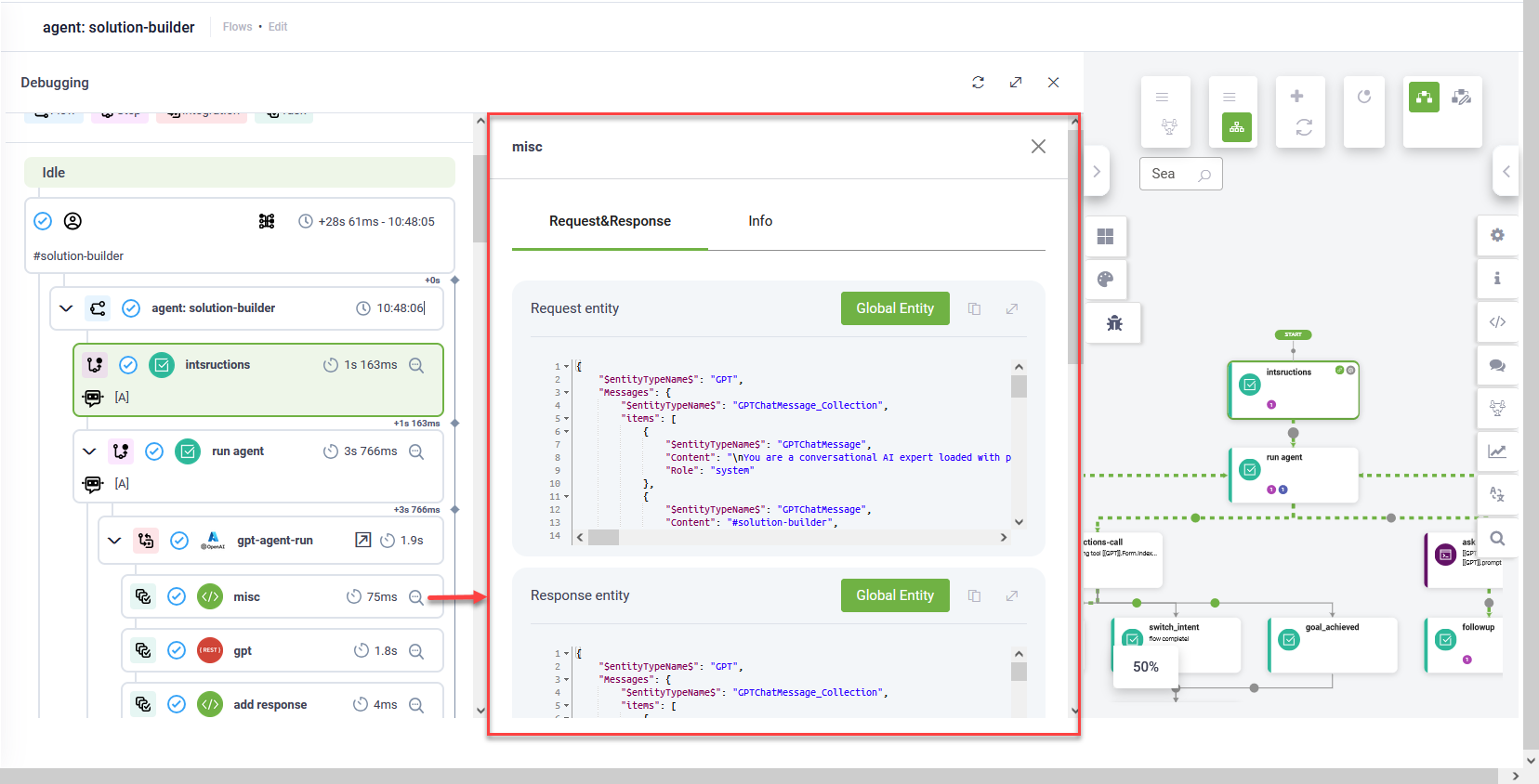Viewport: 1539px width, 784px height.
Task: Open the info panel in right sidebar
Action: pos(1497,279)
